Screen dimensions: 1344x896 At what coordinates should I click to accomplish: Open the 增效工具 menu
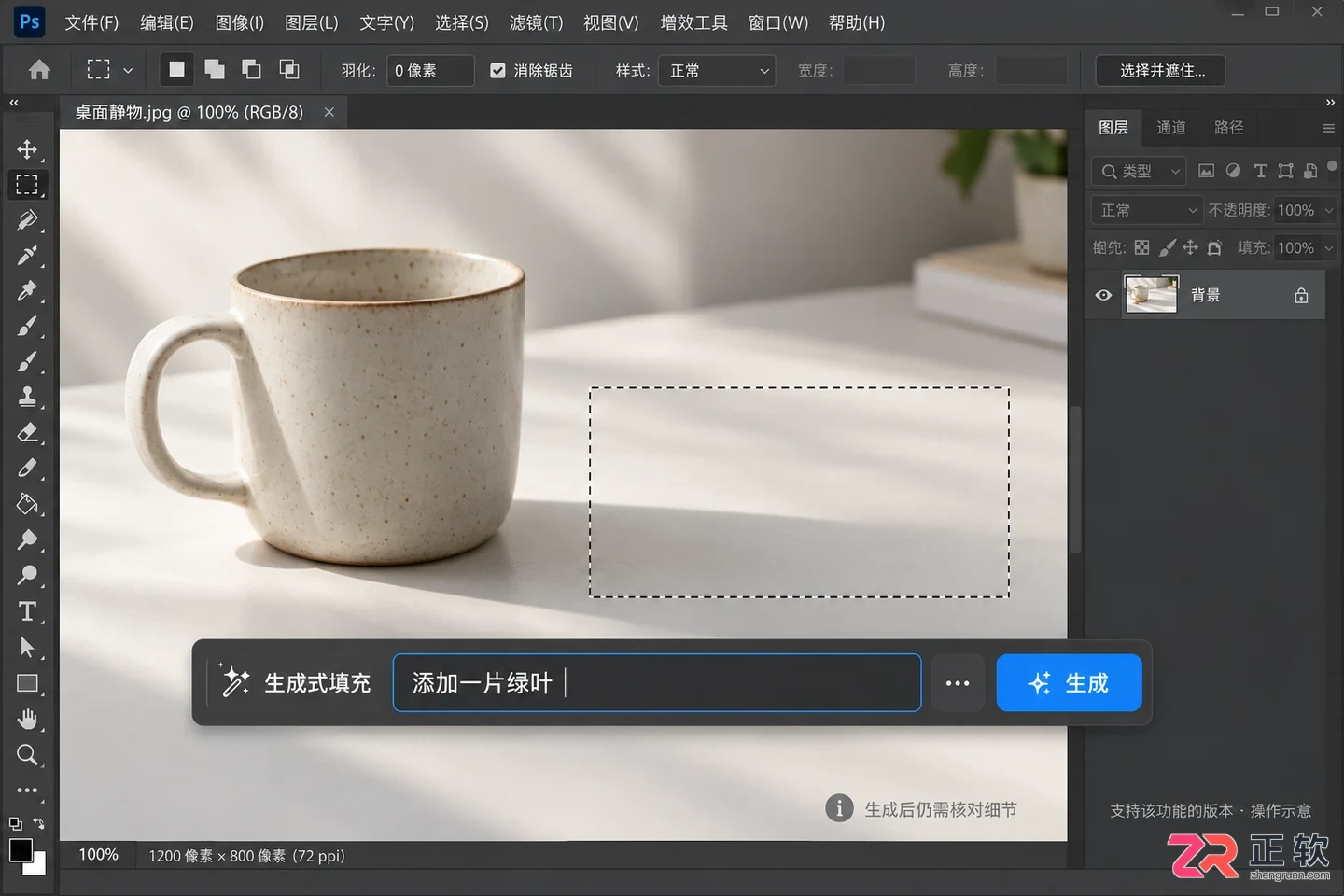pos(693,22)
